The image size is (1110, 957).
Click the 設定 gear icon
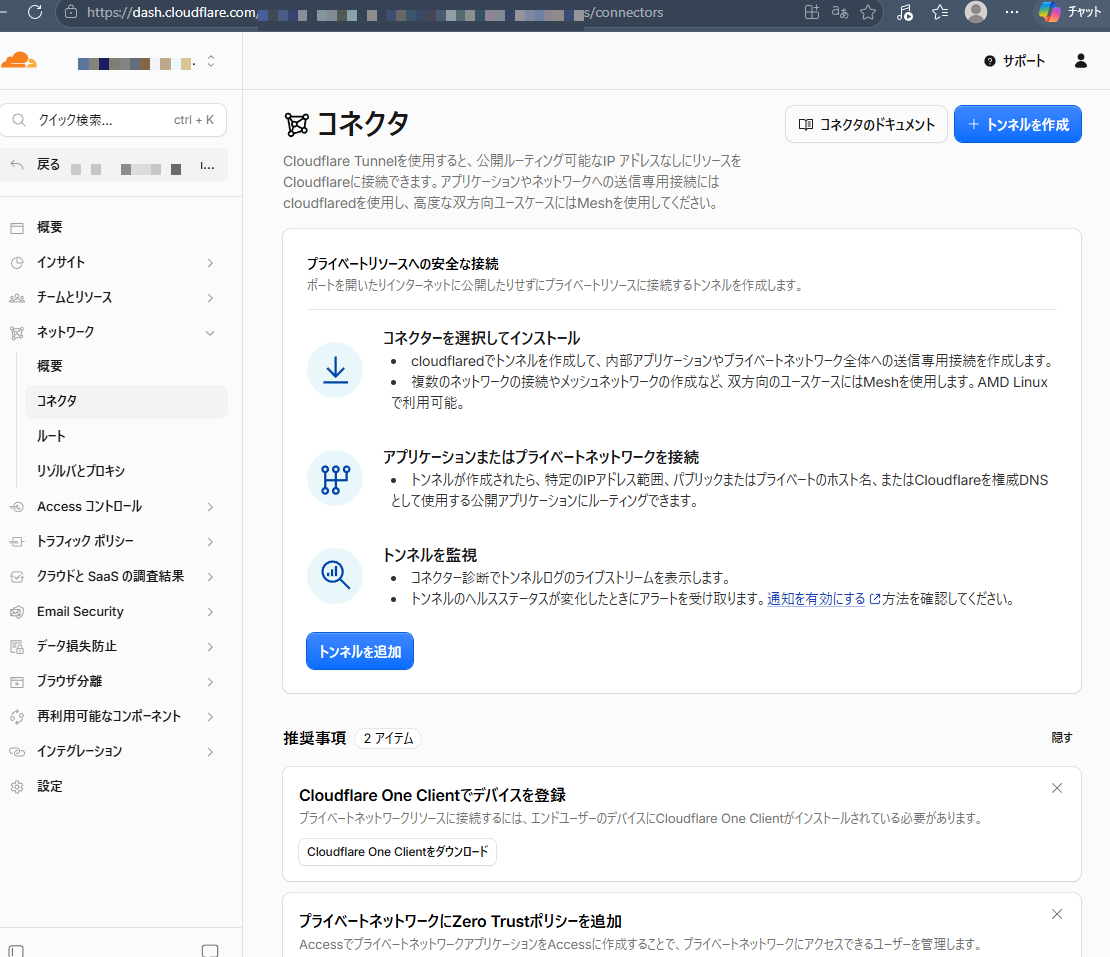pyautogui.click(x=17, y=786)
